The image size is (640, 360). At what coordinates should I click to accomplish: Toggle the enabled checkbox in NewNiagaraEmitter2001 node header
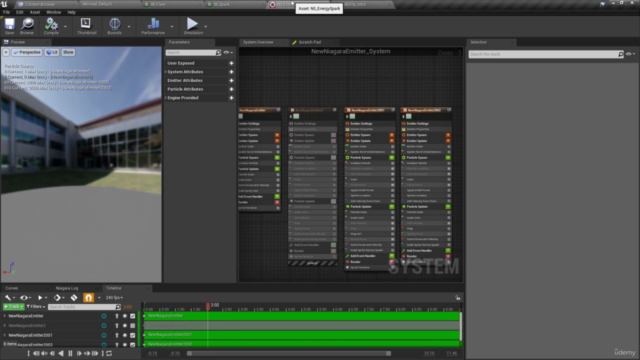click(353, 116)
